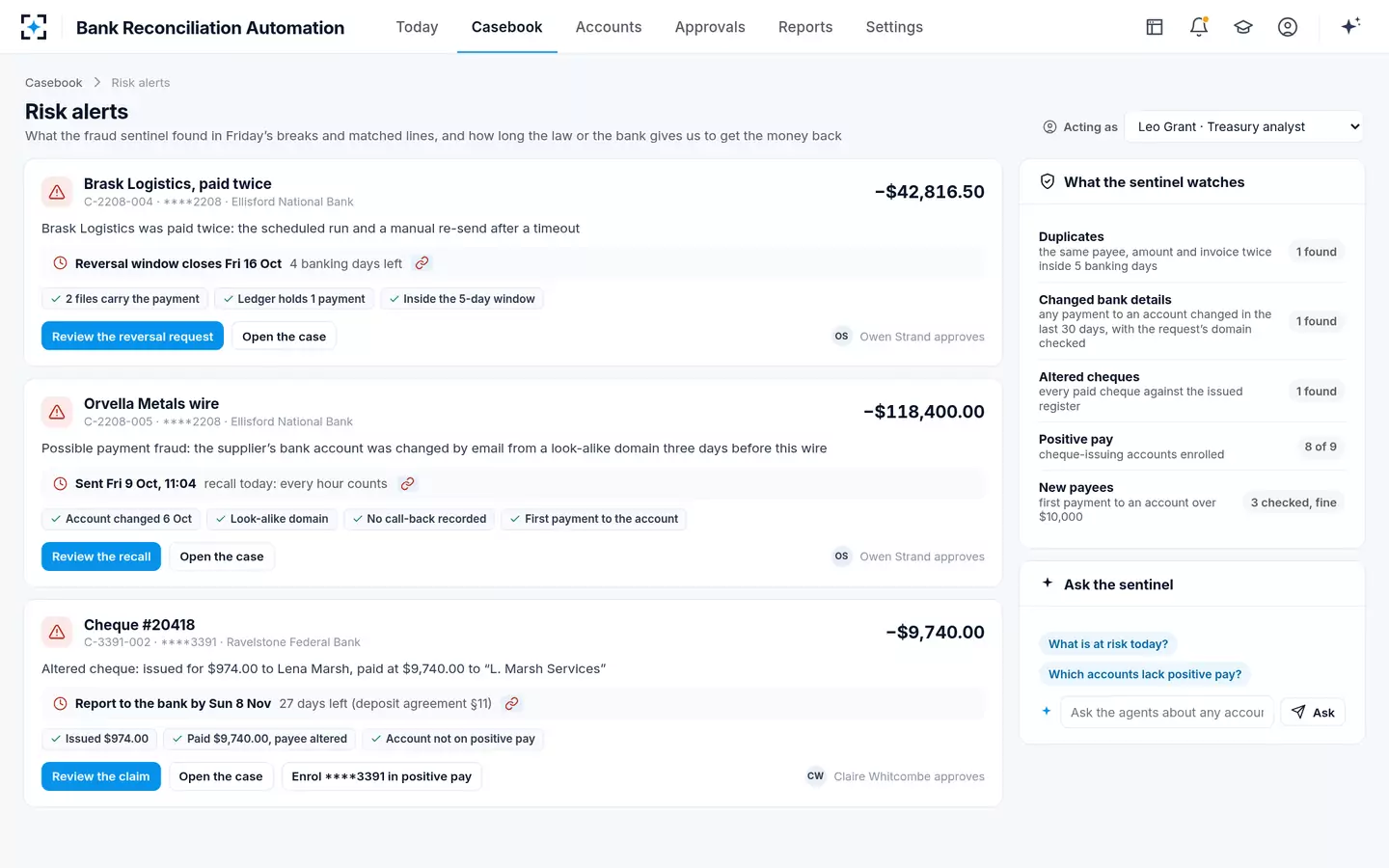1389x868 pixels.
Task: Click the app logo icon
Action: pyautogui.click(x=34, y=27)
